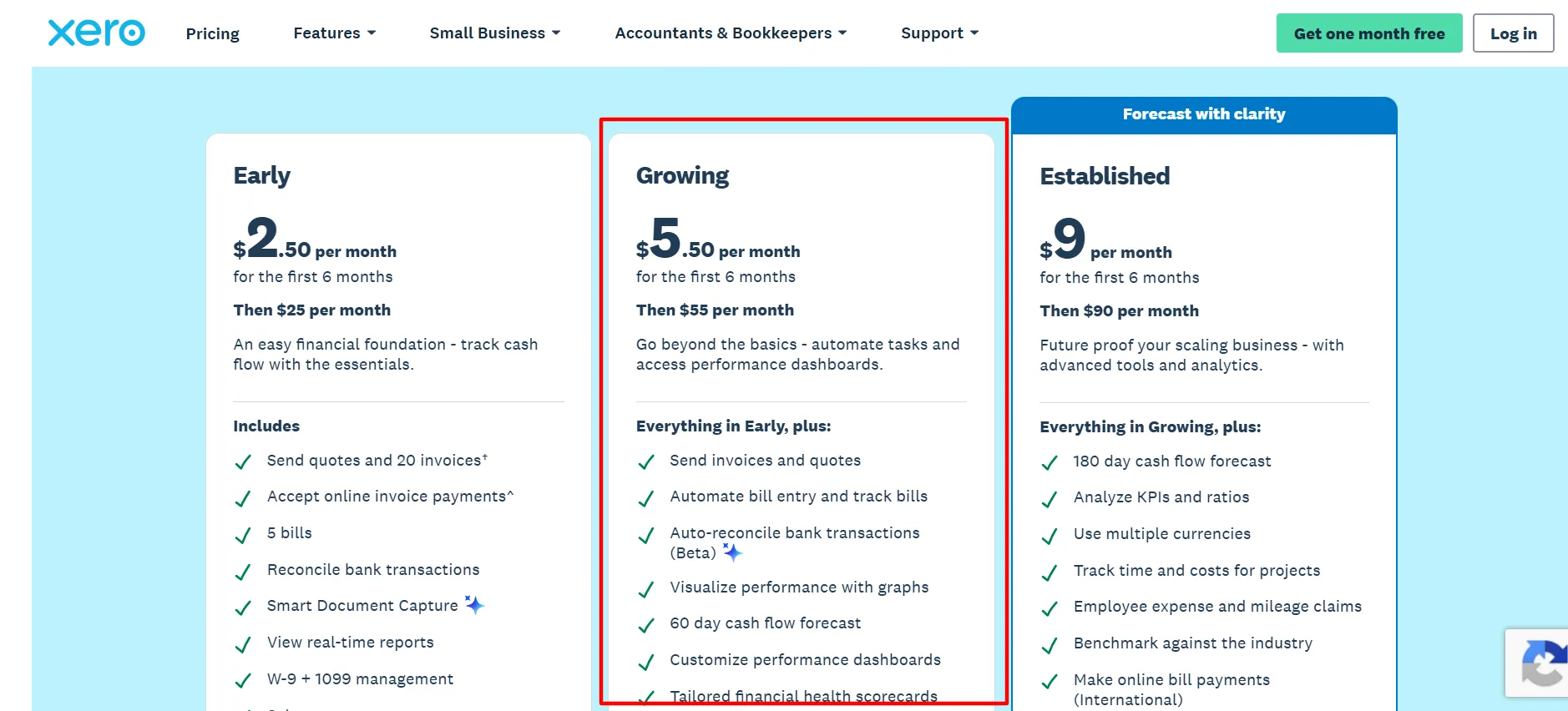Expand the Small Business menu
Viewport: 1568px width, 711px height.
coord(495,33)
